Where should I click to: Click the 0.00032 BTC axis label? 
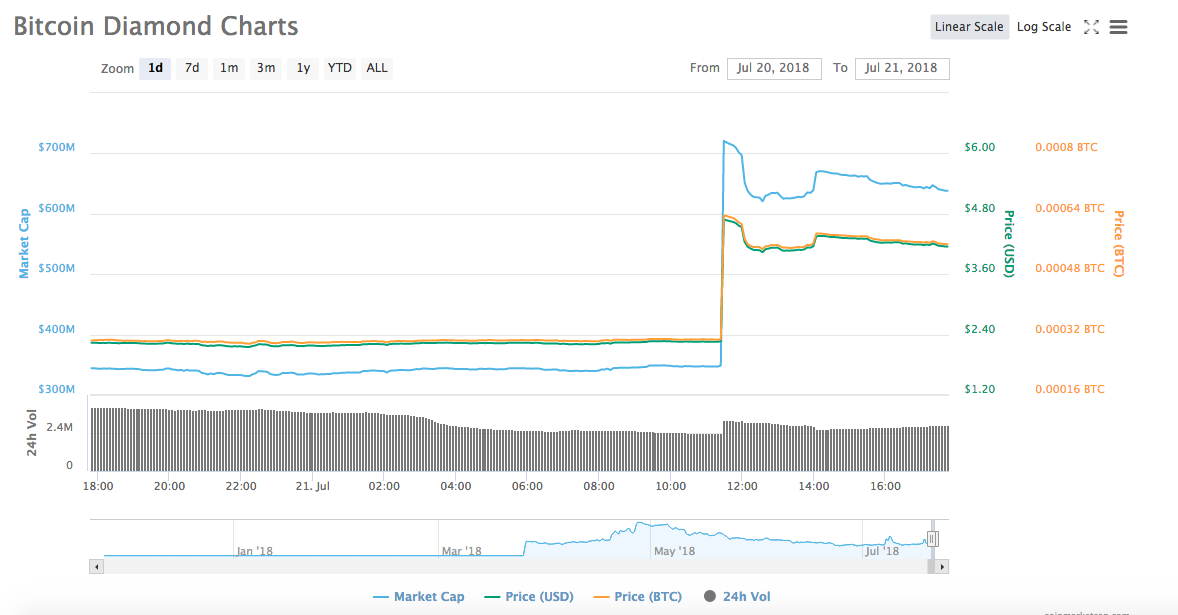(x=1070, y=329)
